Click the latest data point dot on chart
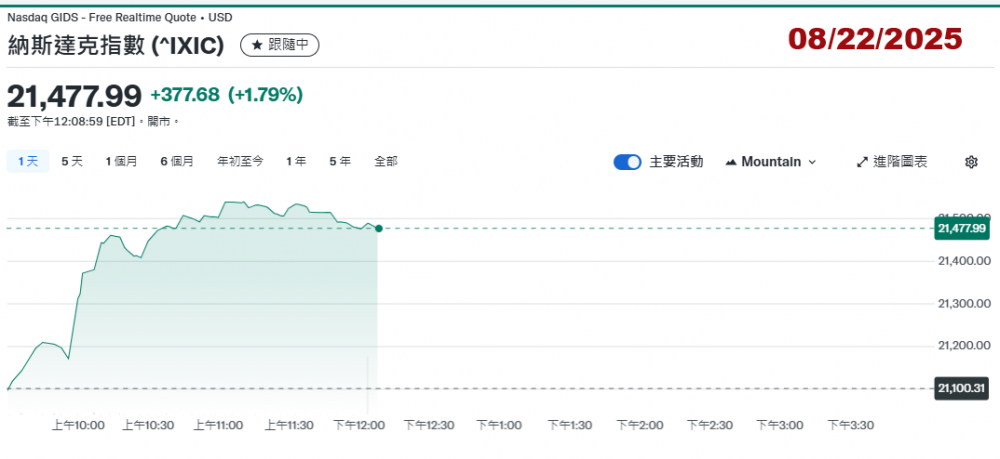The height and width of the screenshot is (459, 1000). pyautogui.click(x=378, y=228)
